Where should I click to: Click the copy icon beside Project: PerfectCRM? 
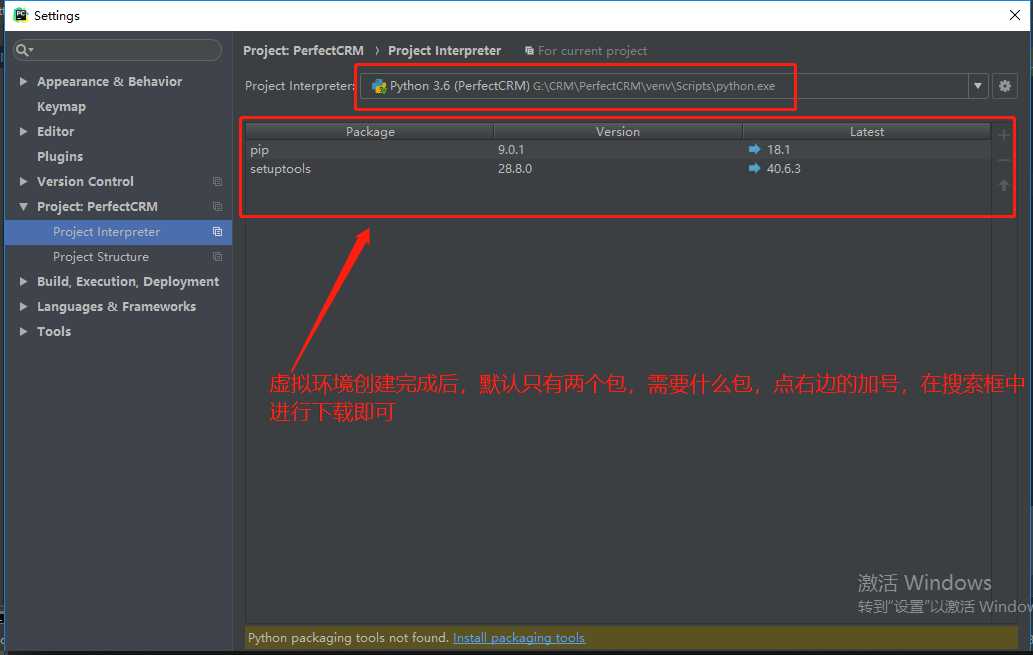coord(217,206)
